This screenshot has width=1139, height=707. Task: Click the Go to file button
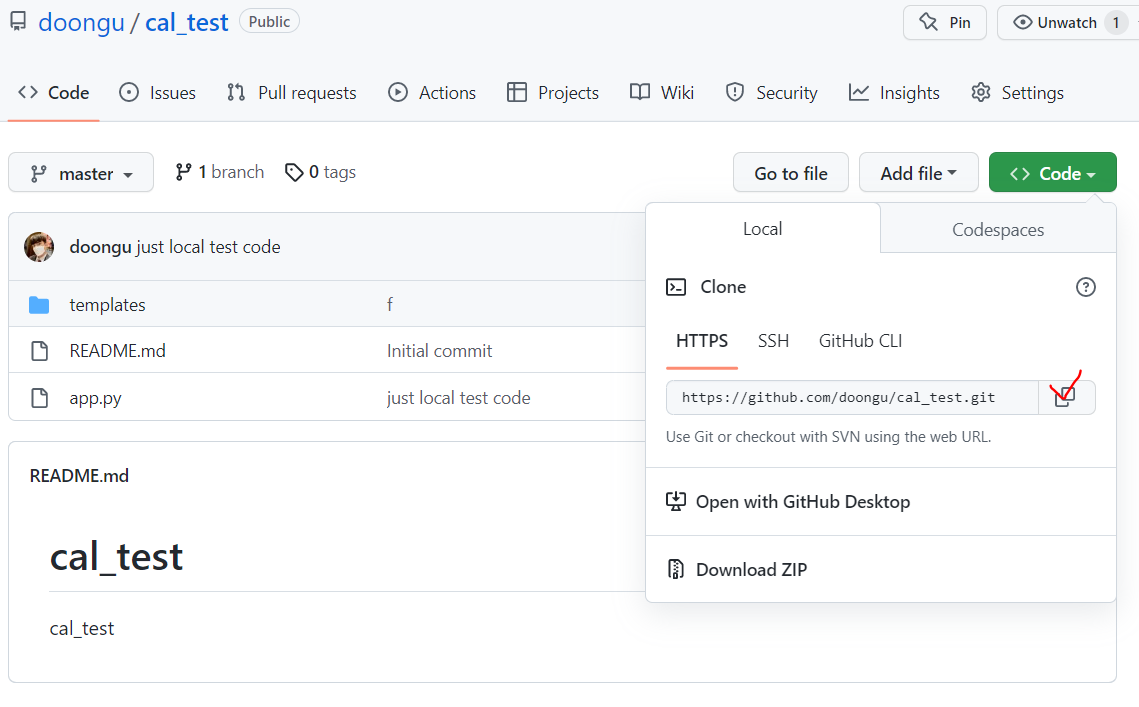click(790, 173)
